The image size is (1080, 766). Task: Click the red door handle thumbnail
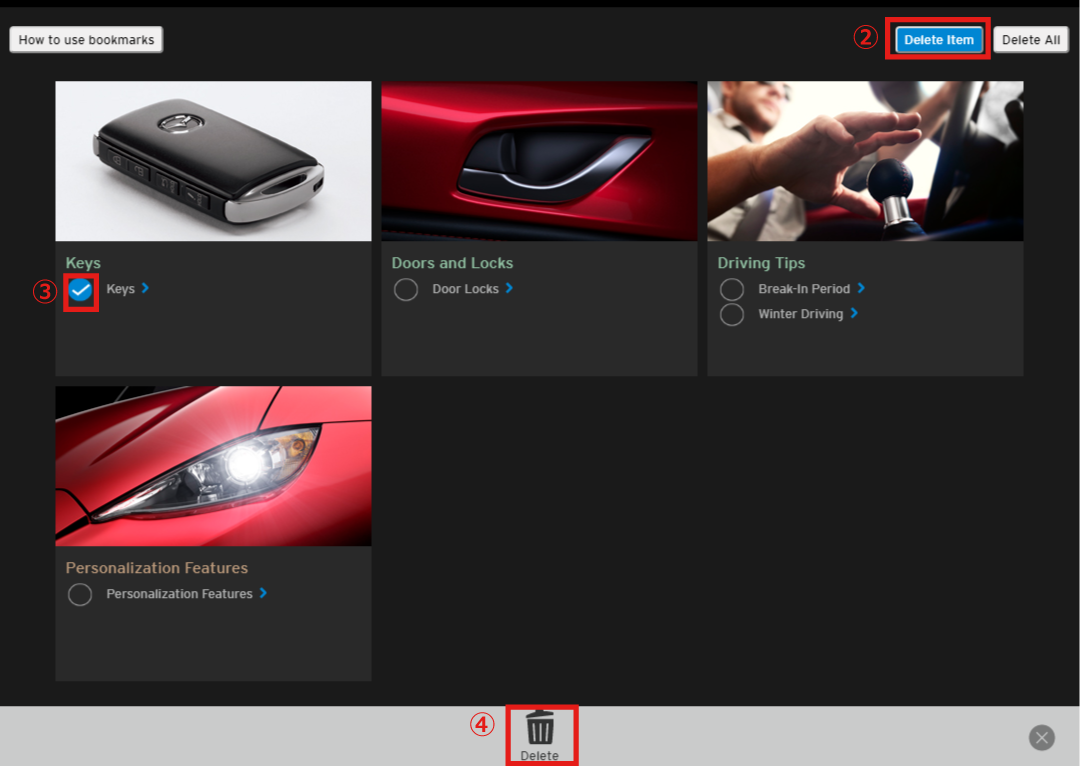pos(539,161)
